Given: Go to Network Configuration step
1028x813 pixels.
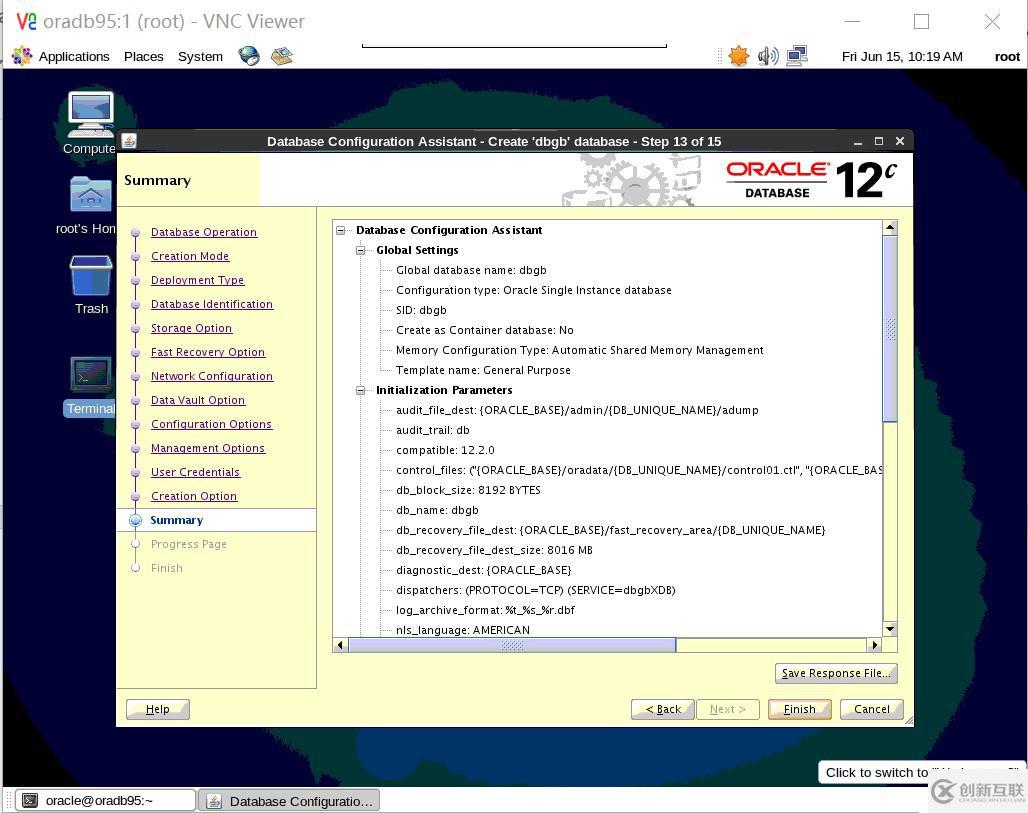Looking at the screenshot, I should coord(212,376).
